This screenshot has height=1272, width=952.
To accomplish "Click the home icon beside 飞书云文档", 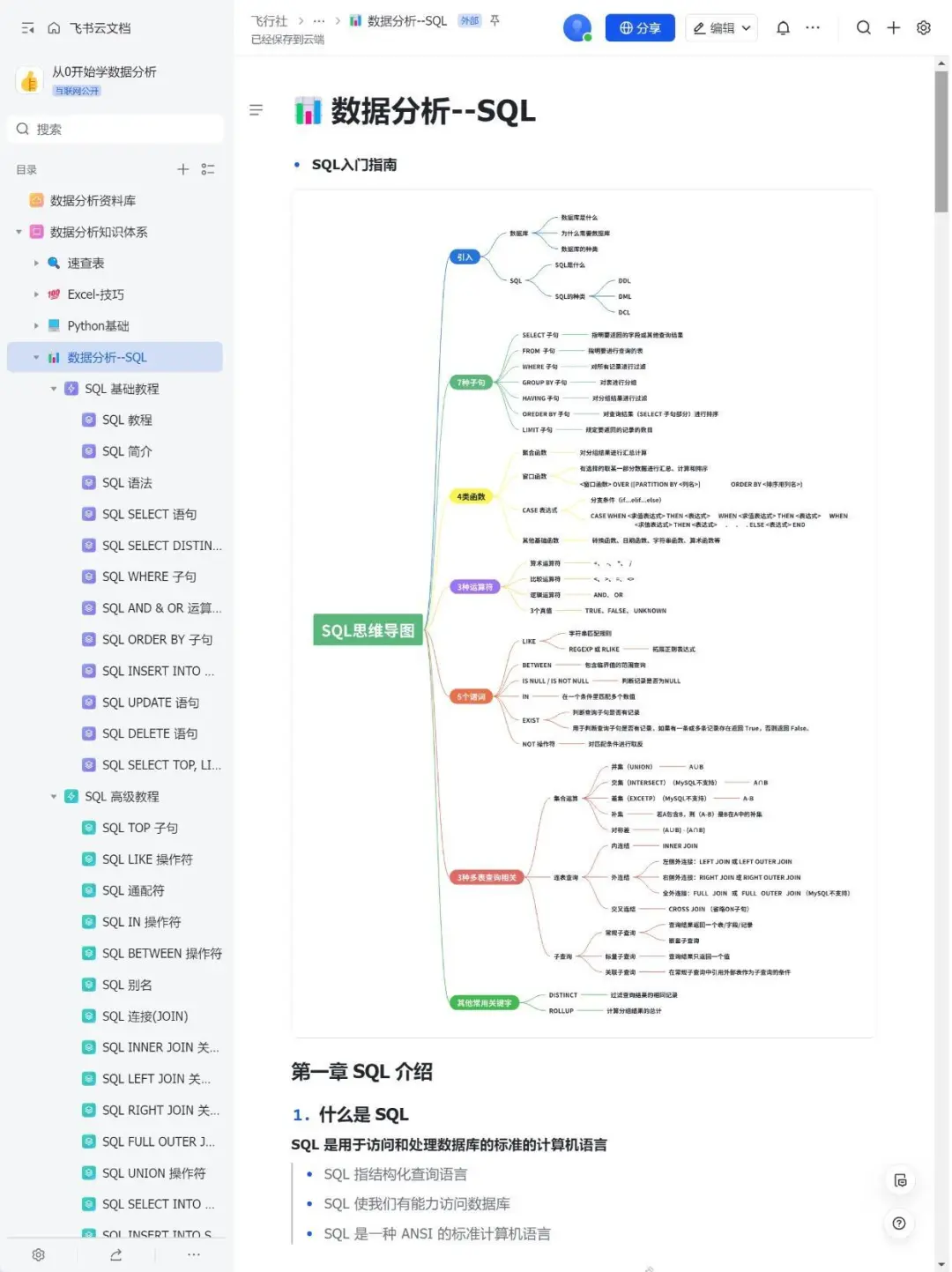I will click(55, 27).
